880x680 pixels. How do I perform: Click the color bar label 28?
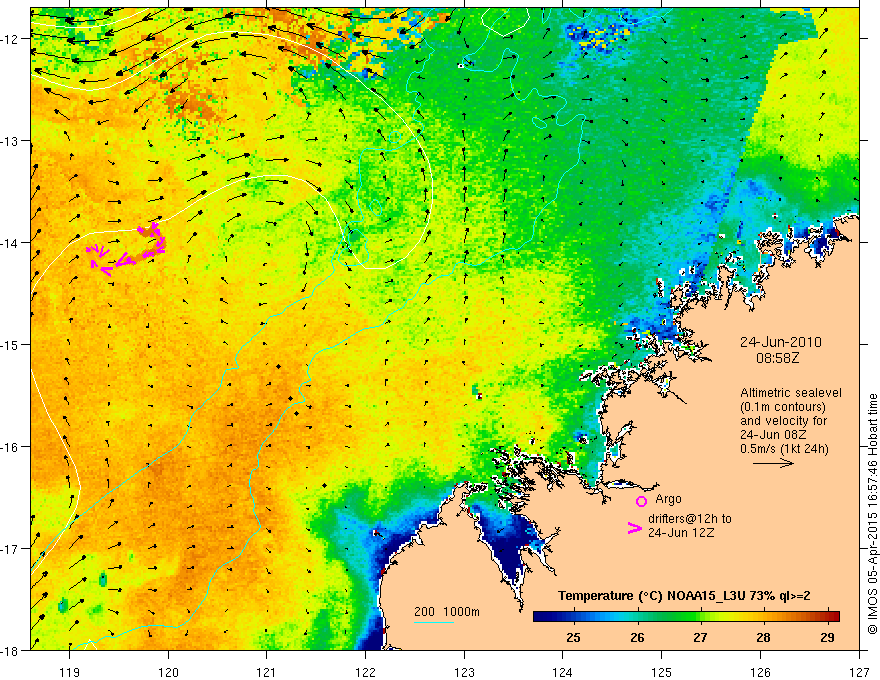click(x=763, y=637)
